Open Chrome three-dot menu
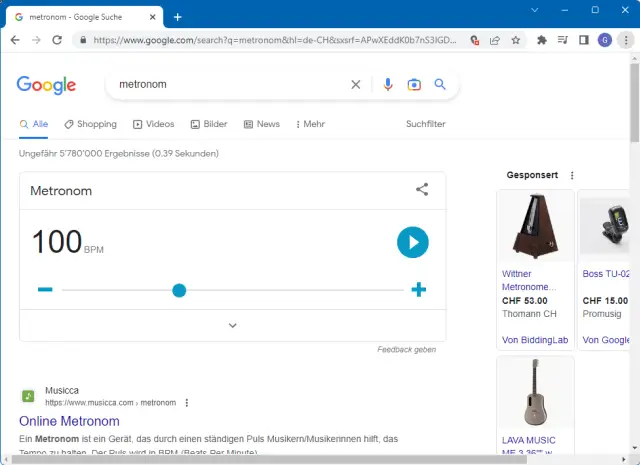 pos(626,40)
